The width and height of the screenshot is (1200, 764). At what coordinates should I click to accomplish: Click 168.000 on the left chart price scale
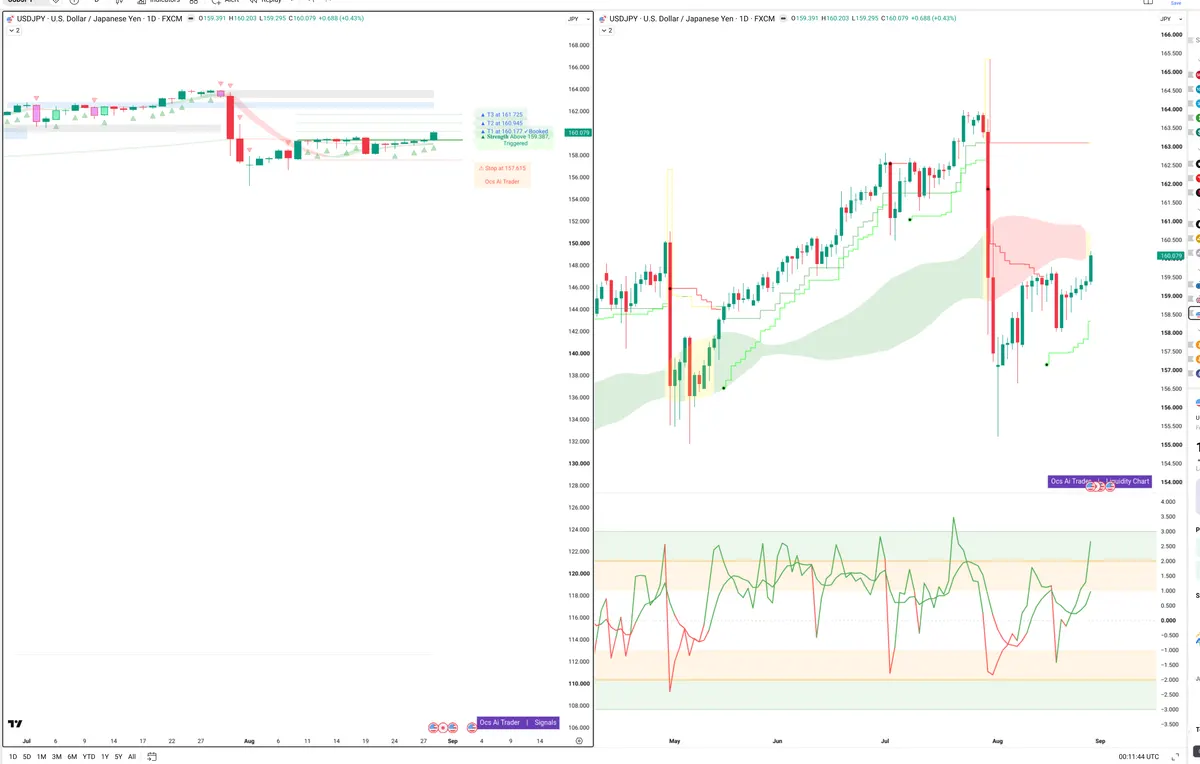tap(578, 45)
